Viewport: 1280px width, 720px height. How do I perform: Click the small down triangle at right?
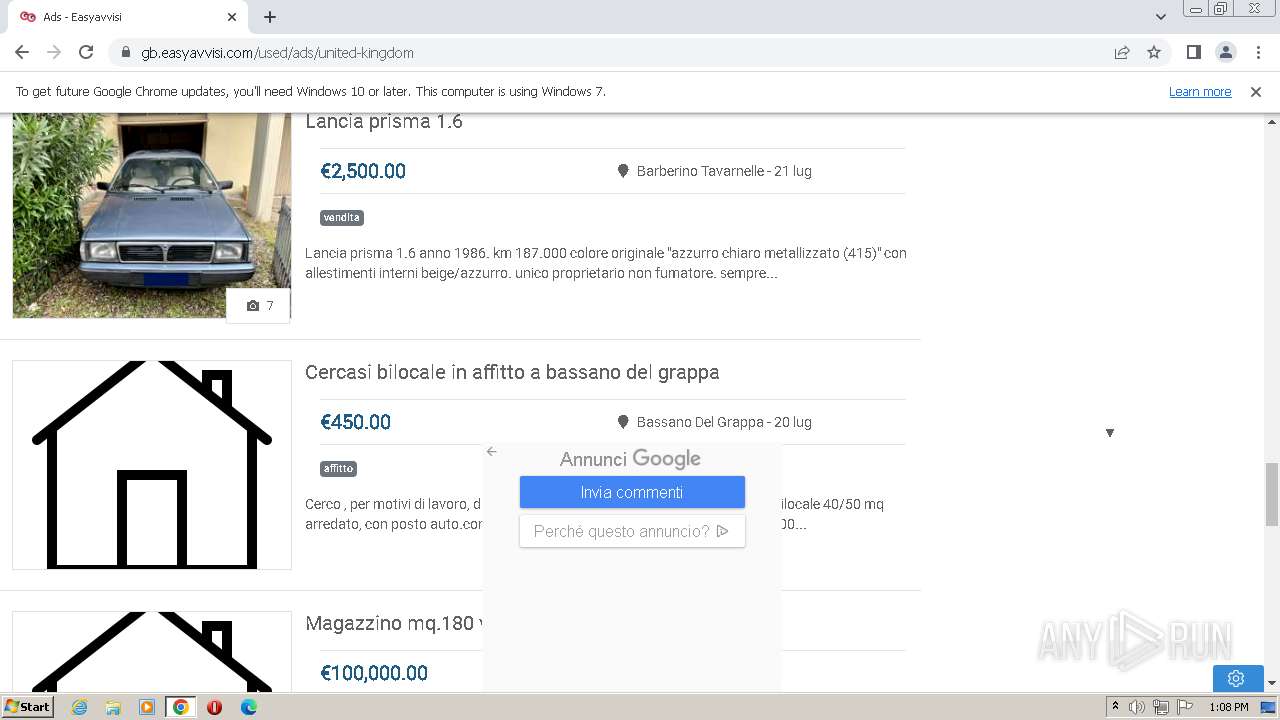[x=1109, y=433]
